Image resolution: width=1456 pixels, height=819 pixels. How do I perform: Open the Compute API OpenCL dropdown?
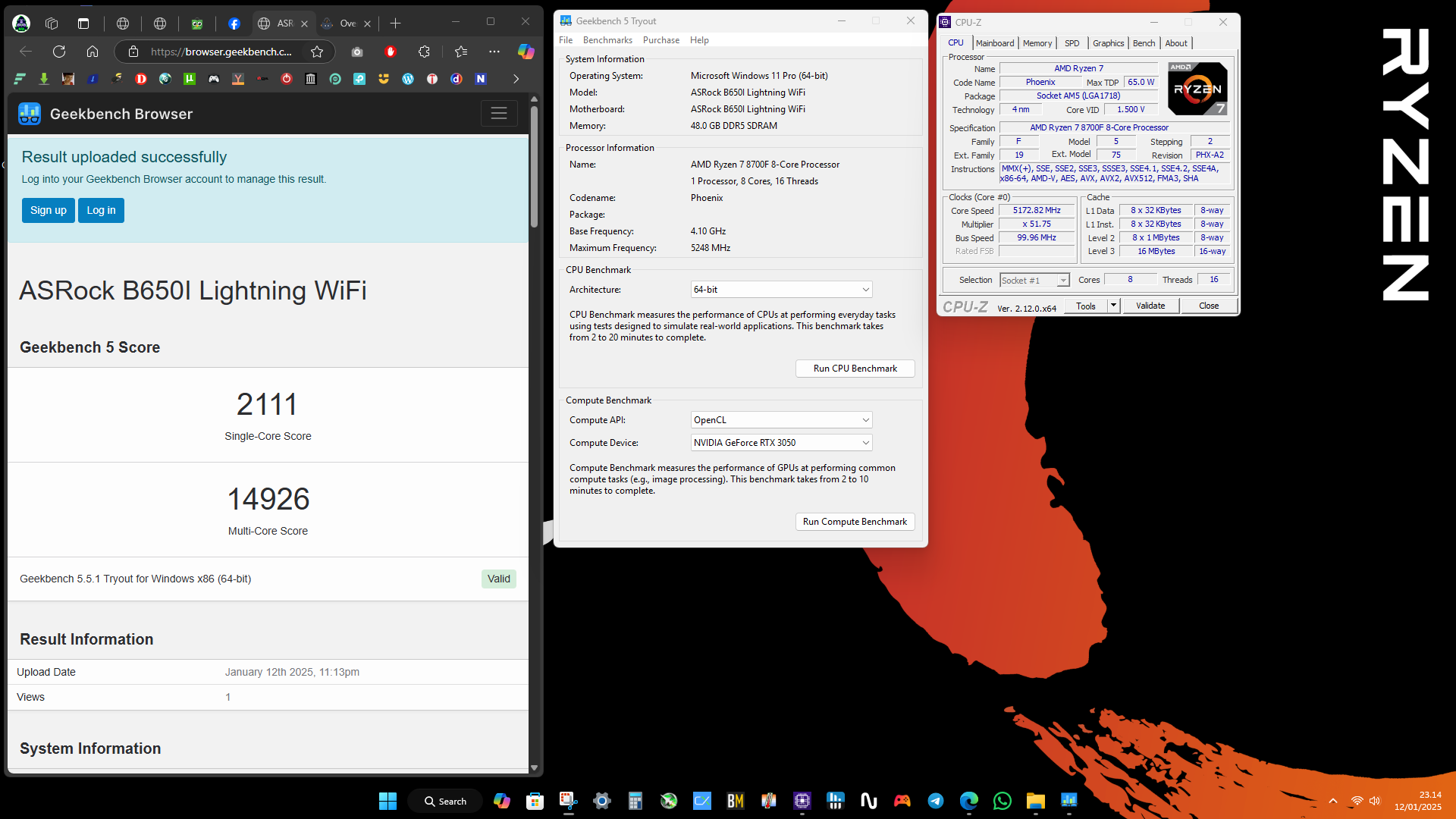click(x=781, y=420)
